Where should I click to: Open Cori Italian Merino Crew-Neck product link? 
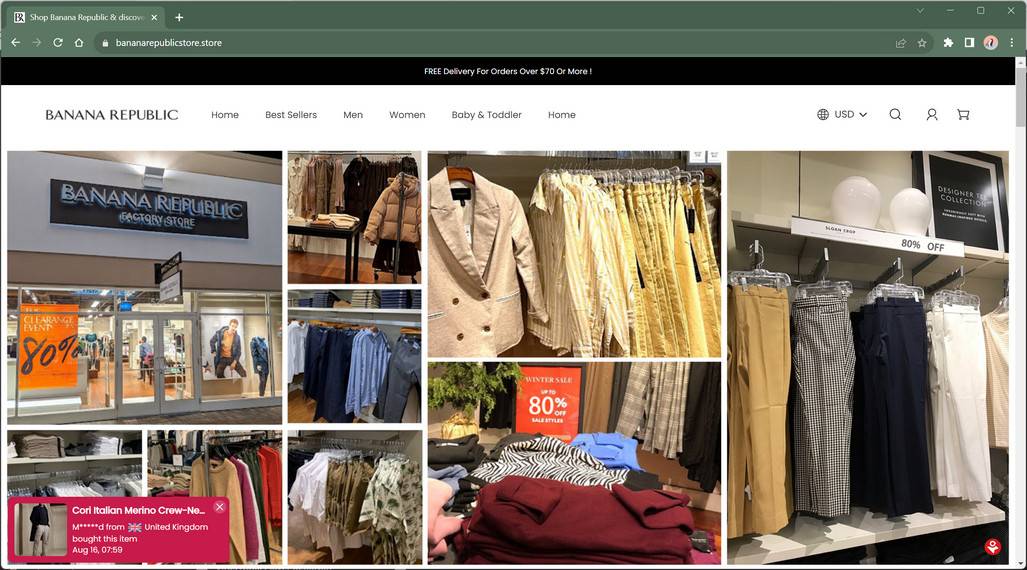click(x=138, y=510)
